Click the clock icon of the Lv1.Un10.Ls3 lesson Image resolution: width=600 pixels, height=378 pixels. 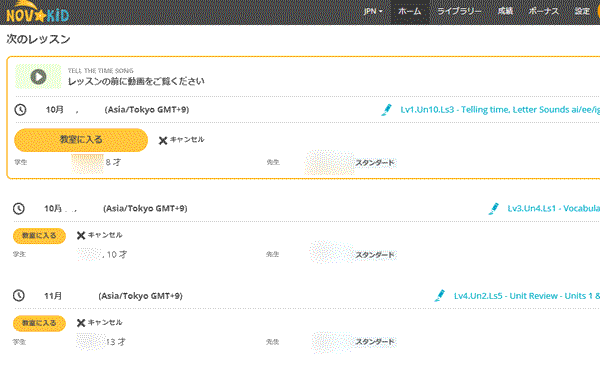coord(20,110)
